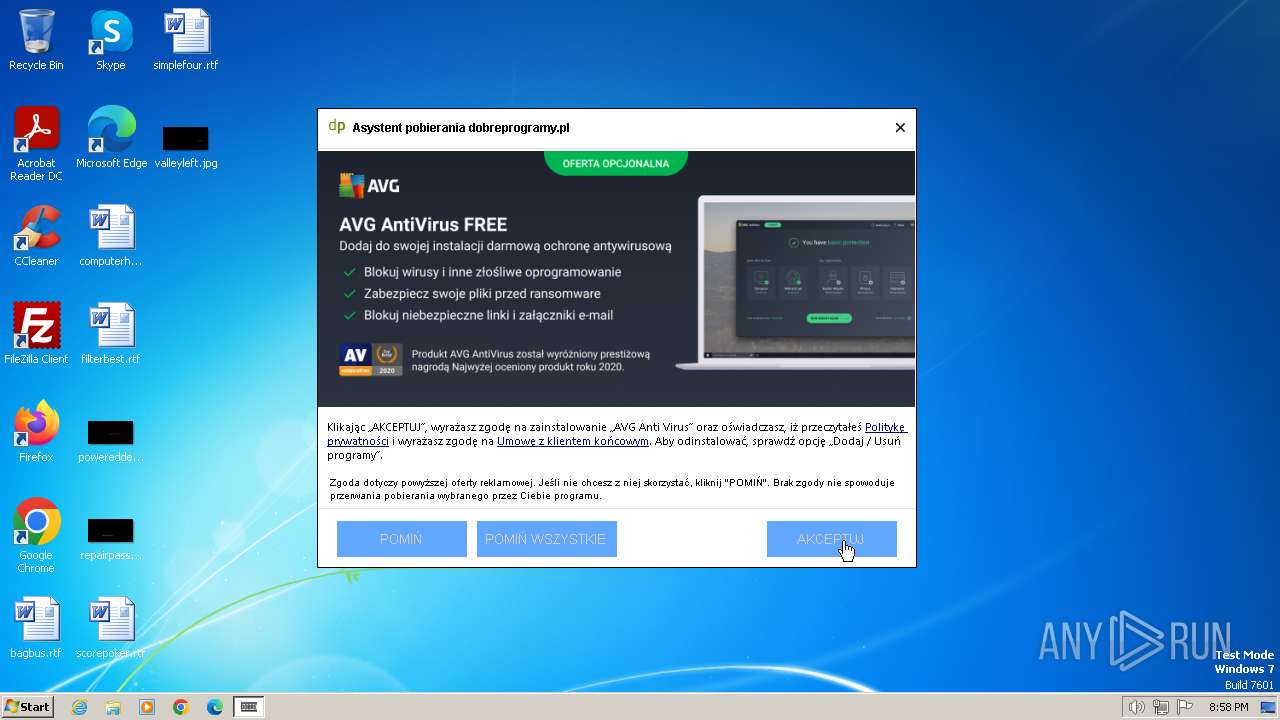Close the Asystent pobierania dialog
Viewport: 1280px width, 720px height.
900,127
